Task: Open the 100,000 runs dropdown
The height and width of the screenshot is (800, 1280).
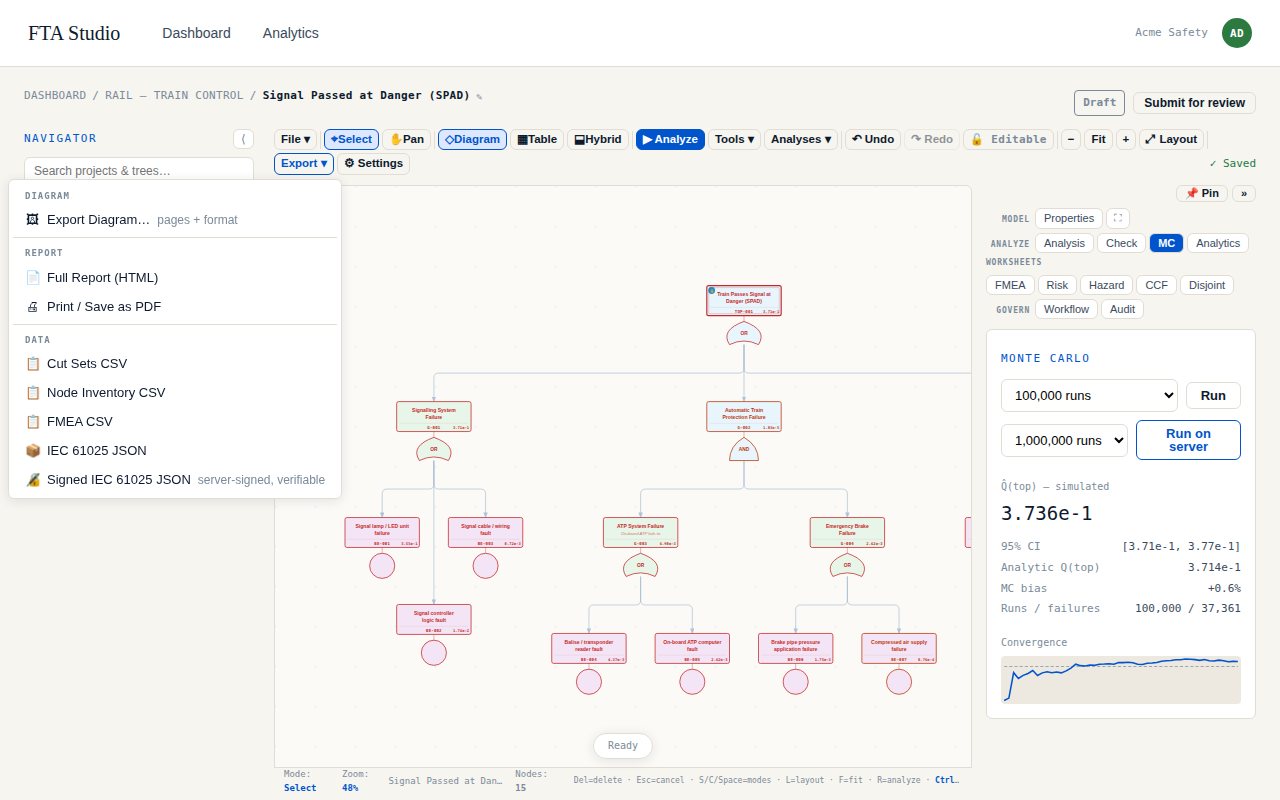Action: point(1089,395)
